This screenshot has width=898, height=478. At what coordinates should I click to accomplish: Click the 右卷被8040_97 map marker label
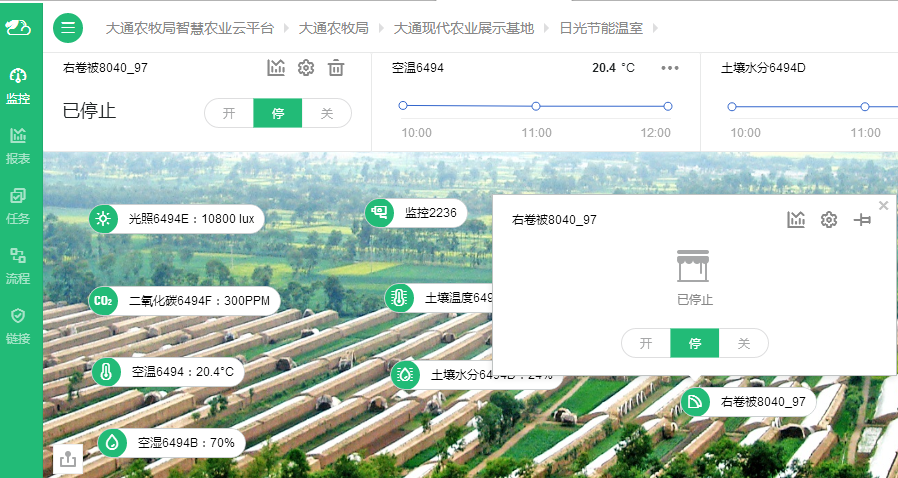pos(762,402)
